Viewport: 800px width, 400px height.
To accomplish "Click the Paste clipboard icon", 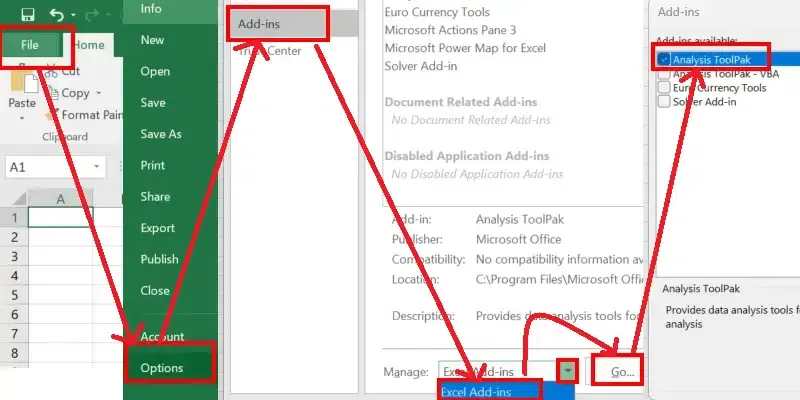I will [x=23, y=81].
